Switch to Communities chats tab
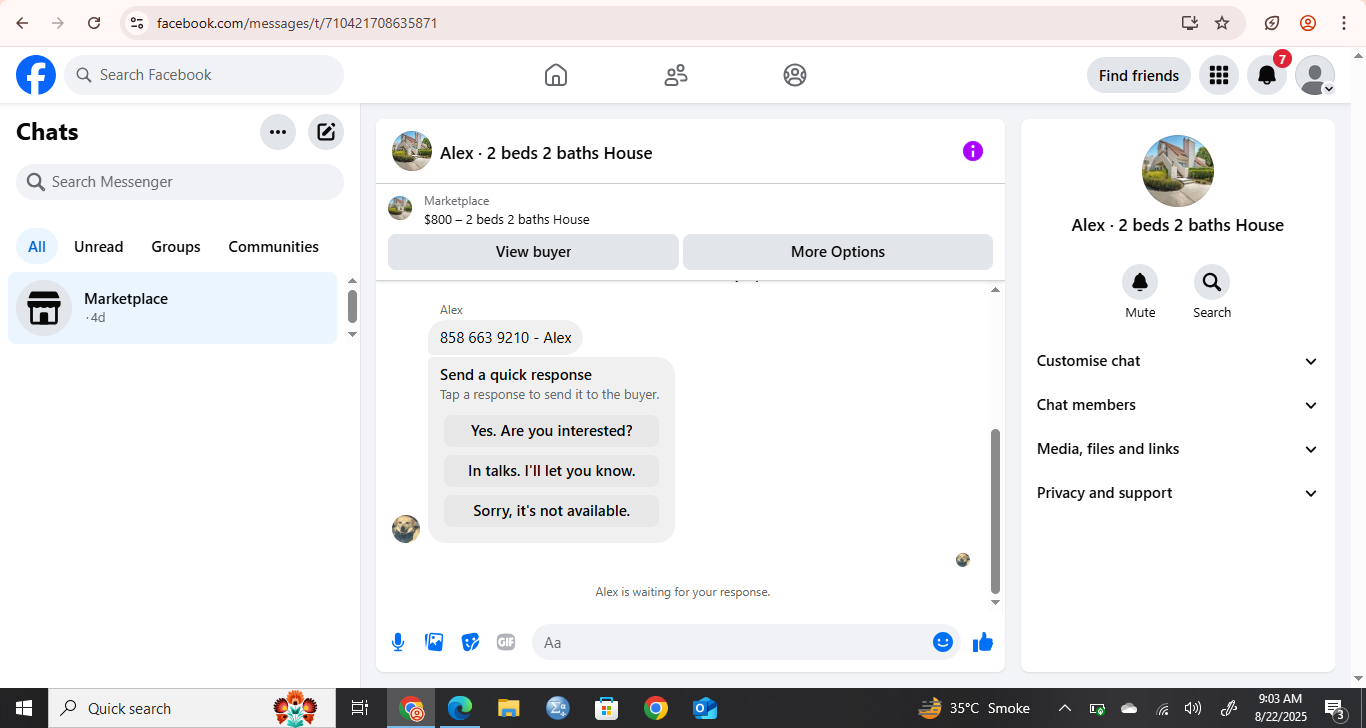The image size is (1366, 728). point(274,247)
